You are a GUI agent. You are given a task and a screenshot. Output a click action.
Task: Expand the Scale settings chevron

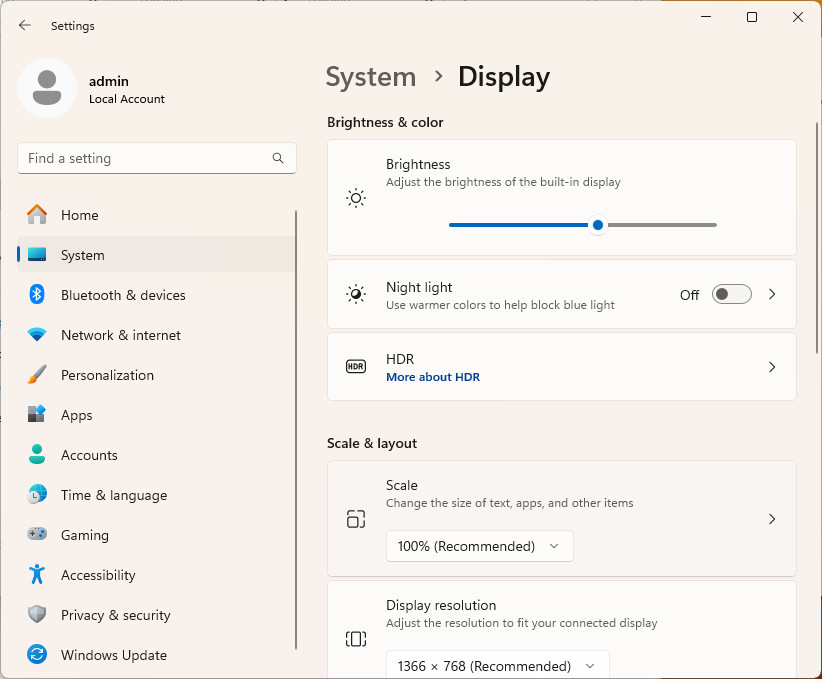[x=772, y=519]
